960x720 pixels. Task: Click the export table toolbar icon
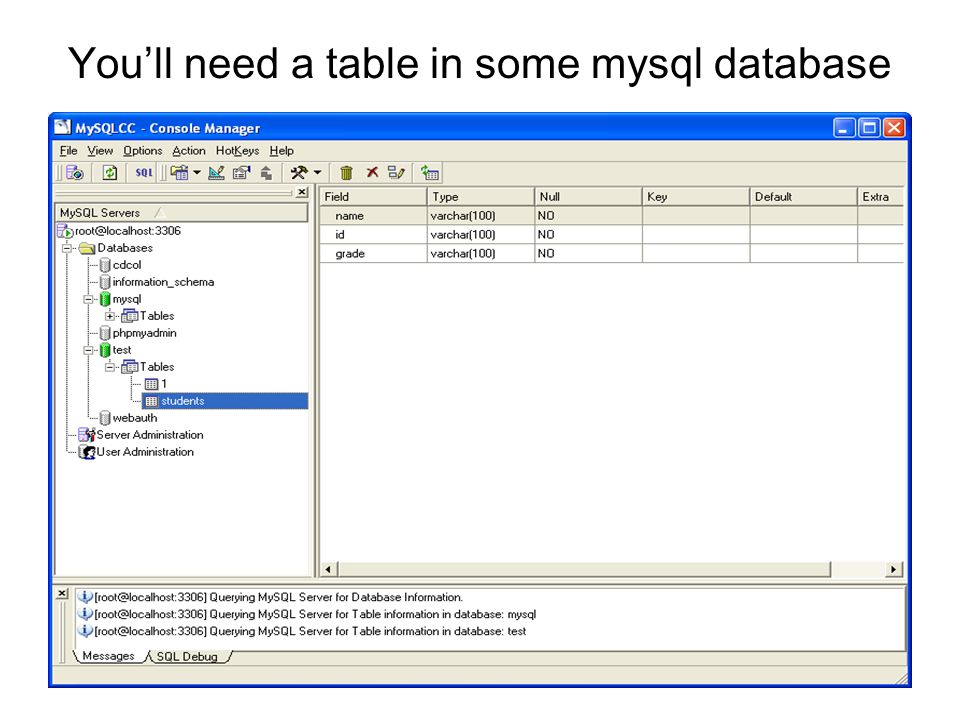tap(266, 173)
